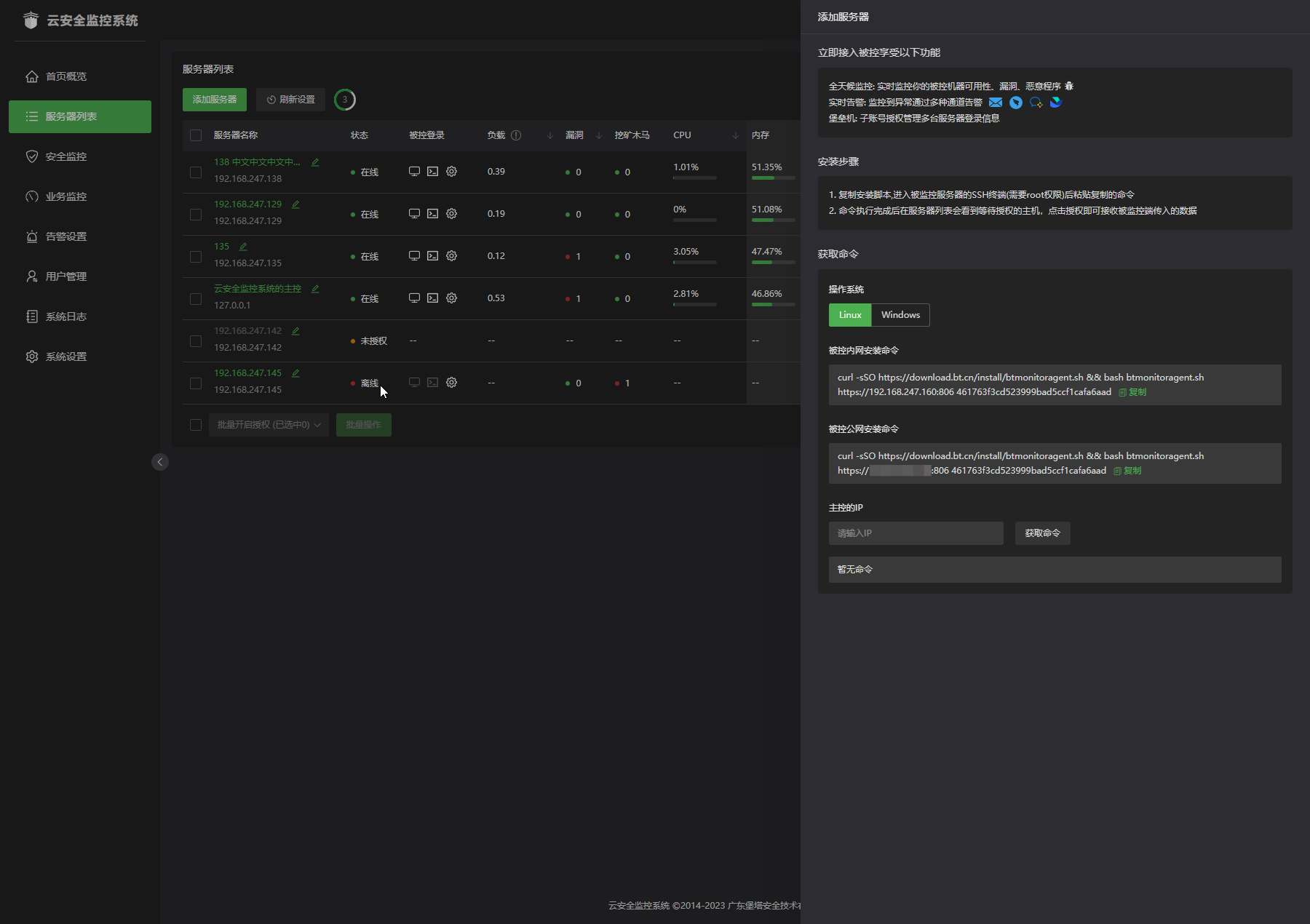This screenshot has width=1310, height=924.
Task: Click the 添加服务器 button
Action: tap(215, 100)
